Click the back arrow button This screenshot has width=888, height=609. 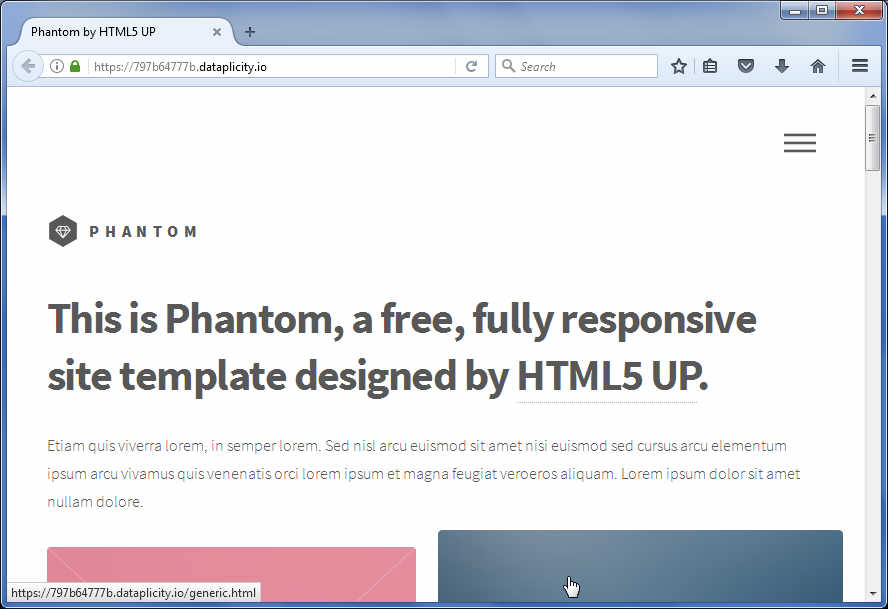tap(28, 67)
